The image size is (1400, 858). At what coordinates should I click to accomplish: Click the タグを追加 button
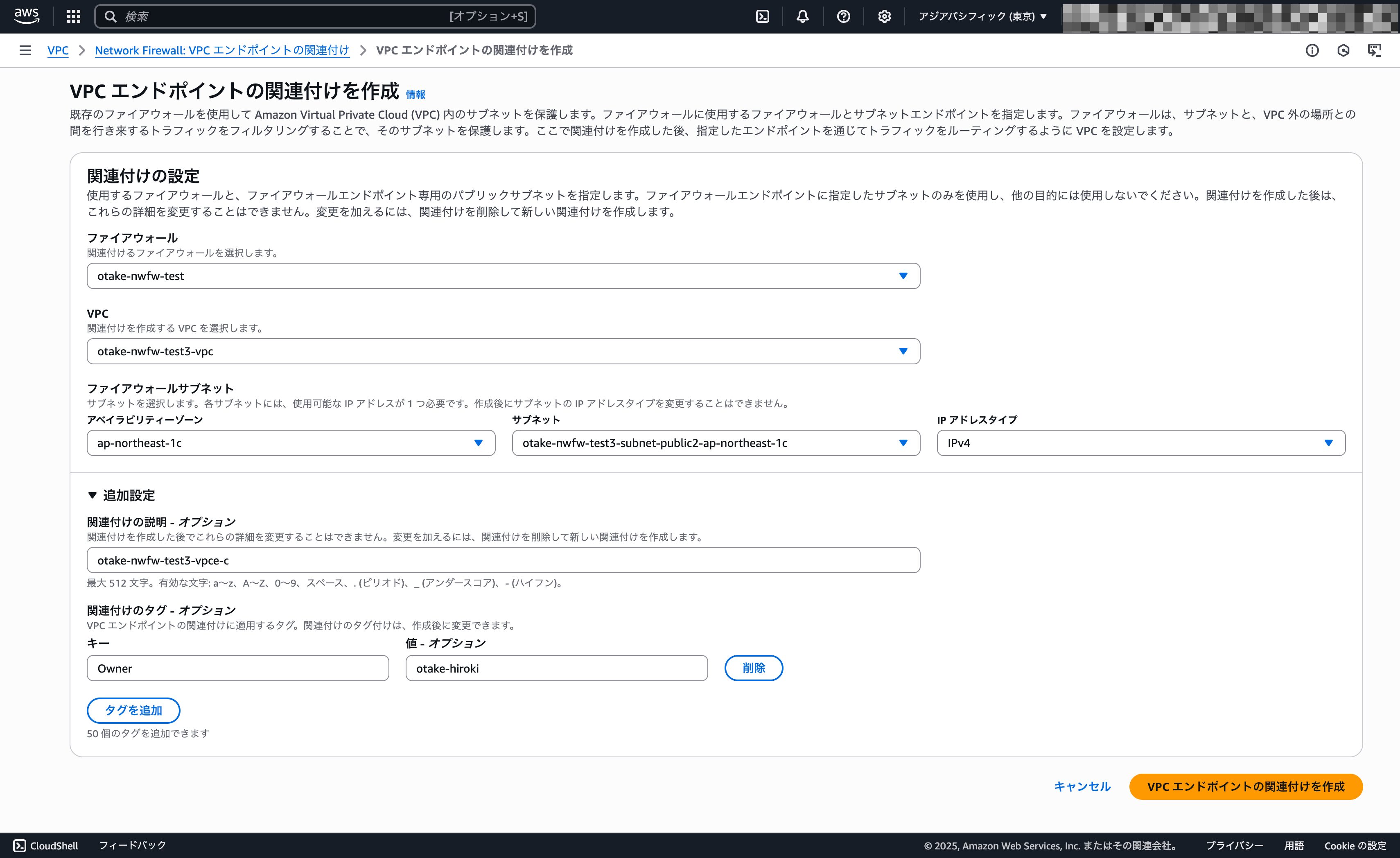coord(133,710)
